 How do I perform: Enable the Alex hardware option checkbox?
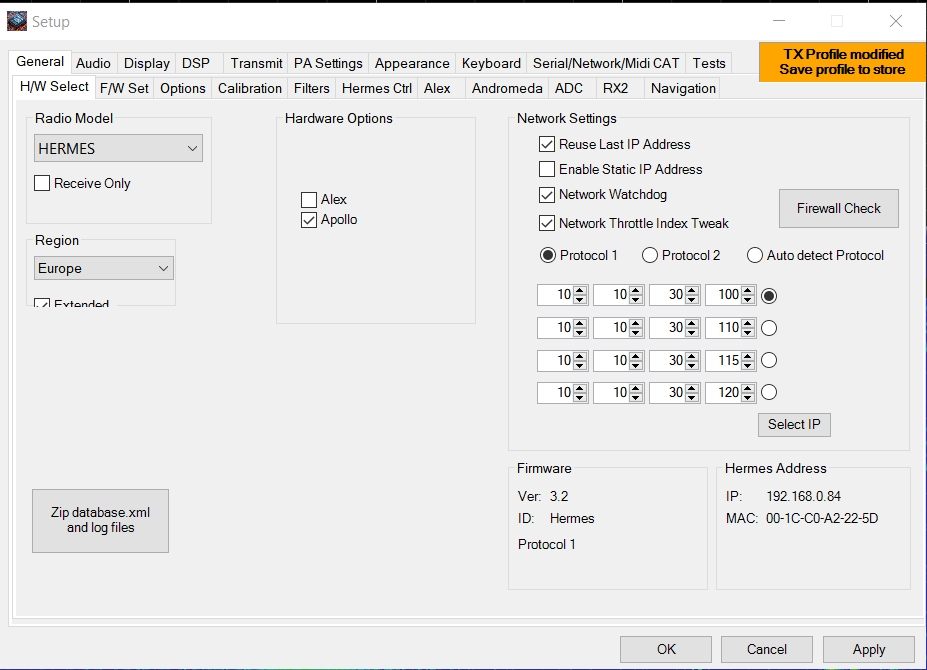click(309, 200)
